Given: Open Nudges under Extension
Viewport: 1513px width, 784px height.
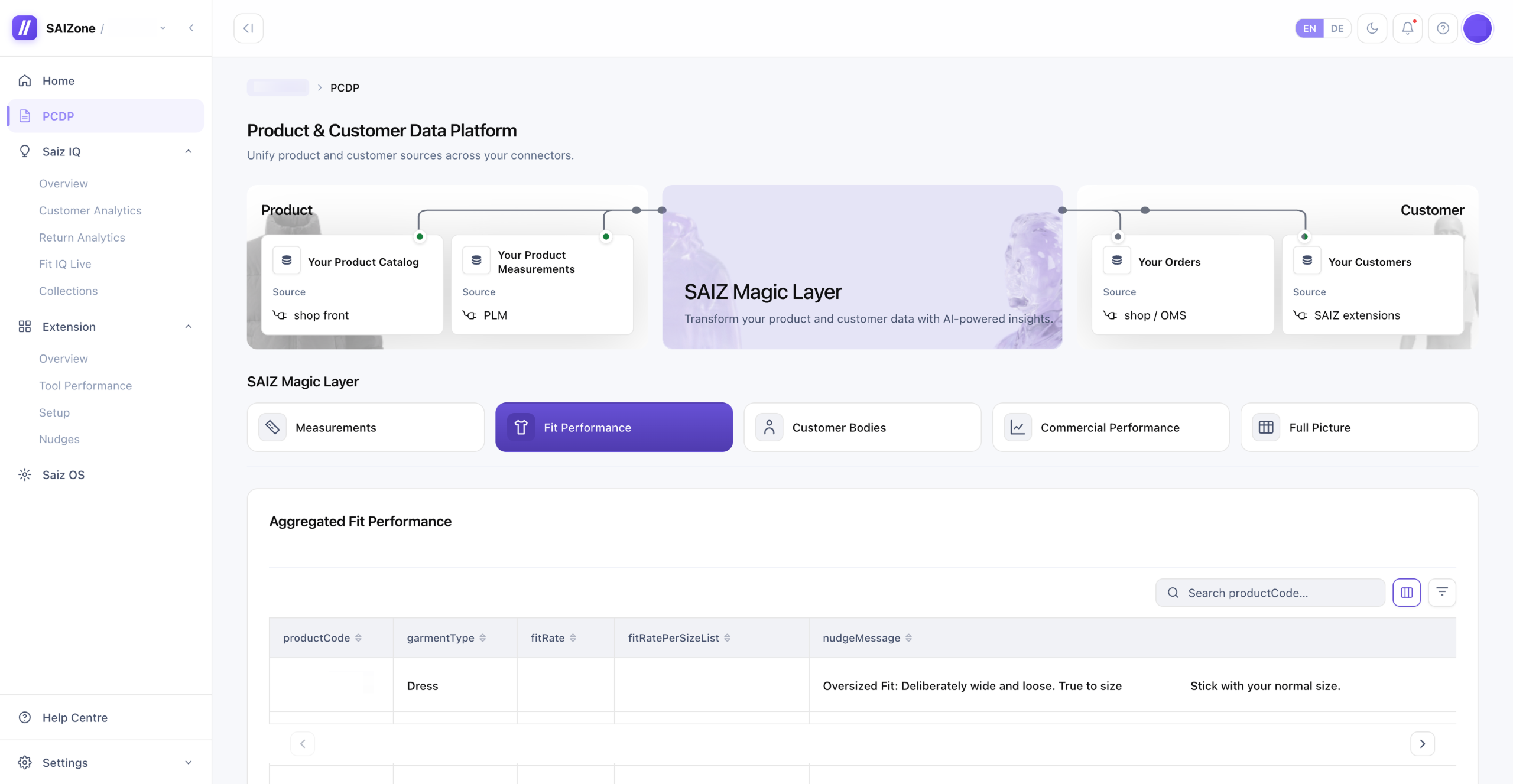Looking at the screenshot, I should [59, 439].
